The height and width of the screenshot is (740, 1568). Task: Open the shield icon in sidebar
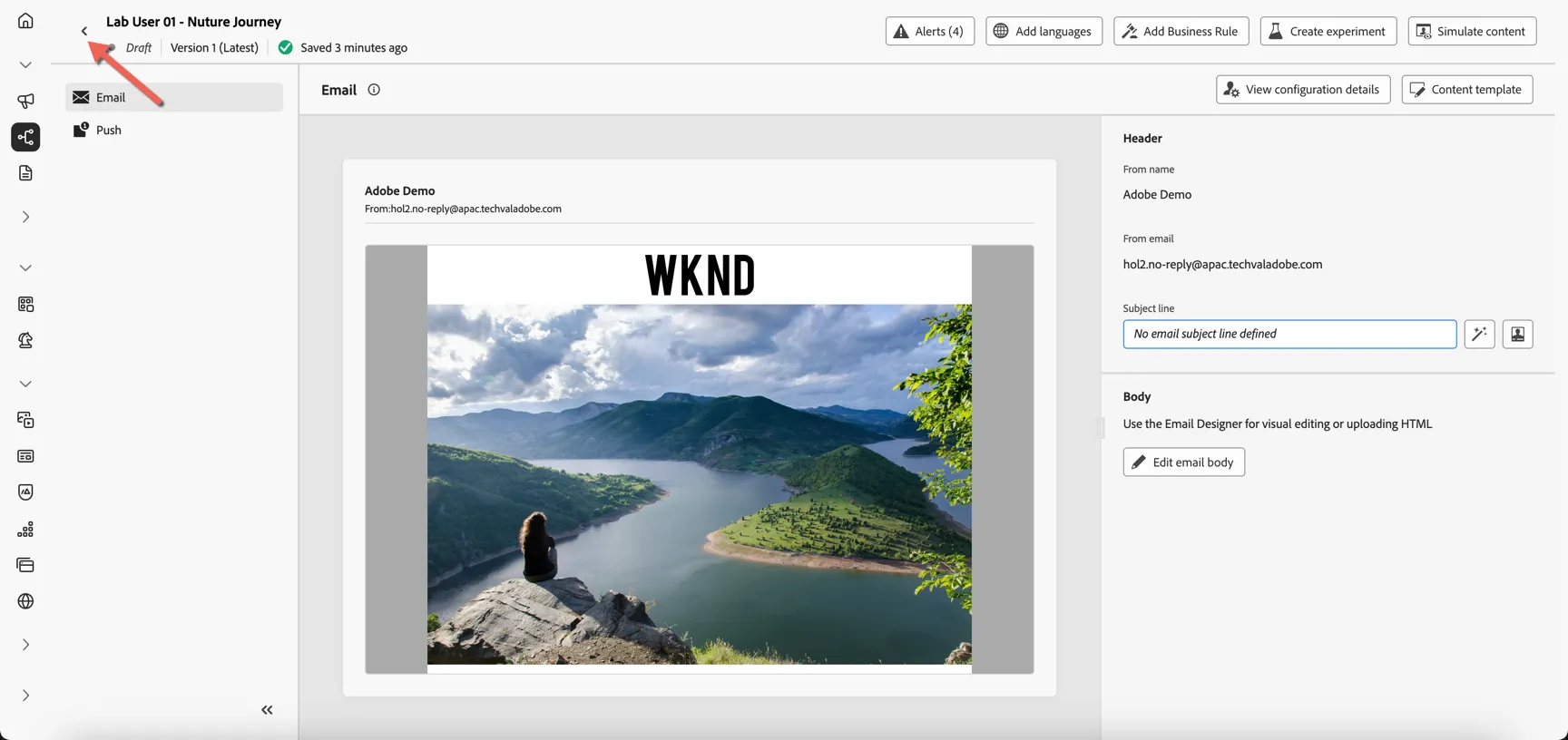(x=25, y=492)
